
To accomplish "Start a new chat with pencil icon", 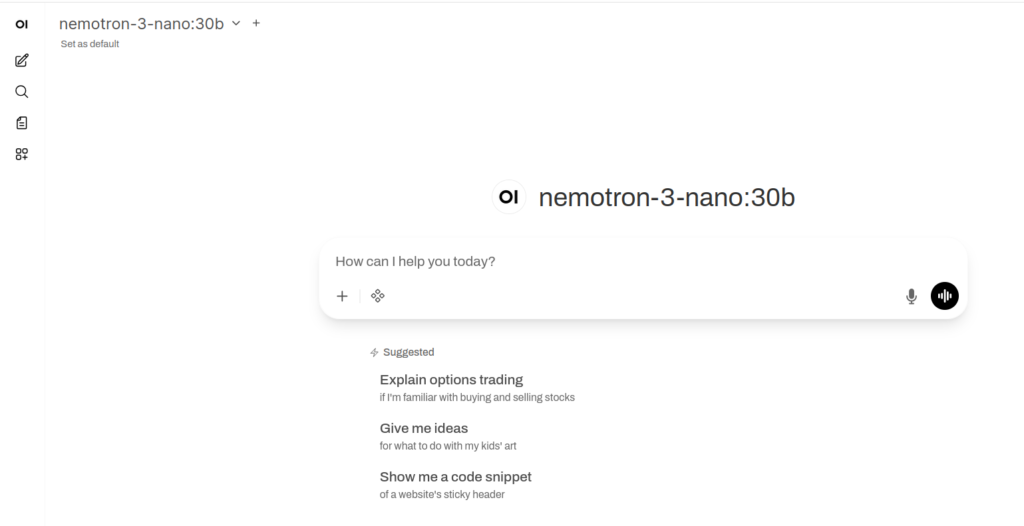I will coord(22,61).
